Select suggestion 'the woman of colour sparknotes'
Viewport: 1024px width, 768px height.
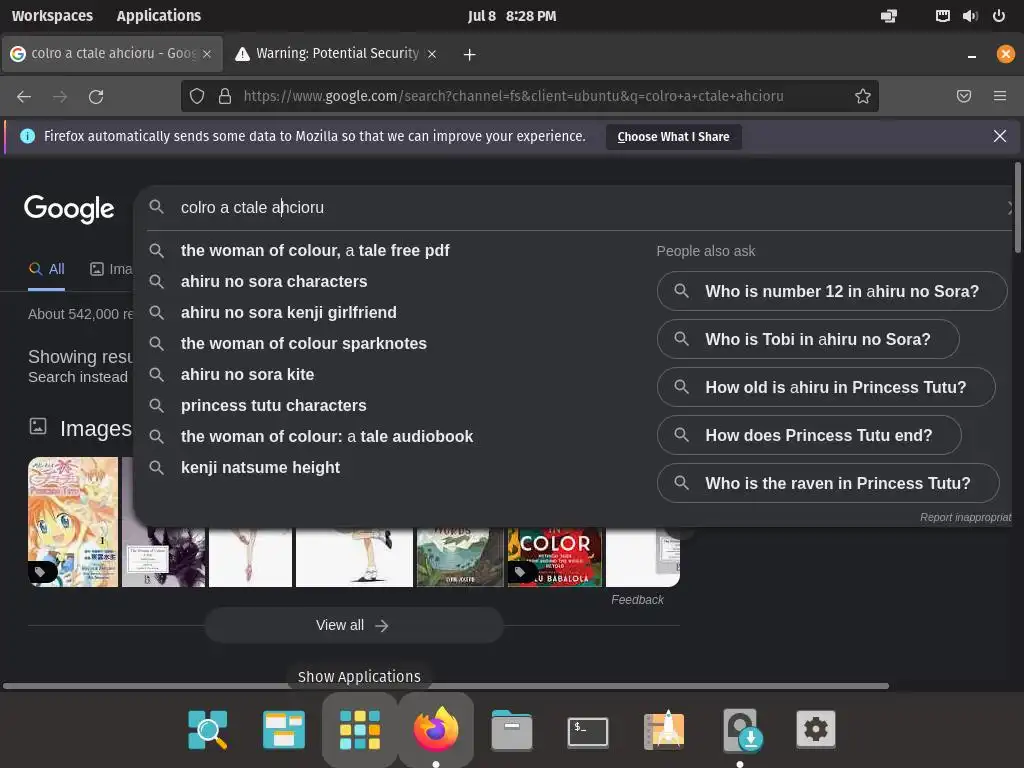(x=304, y=344)
